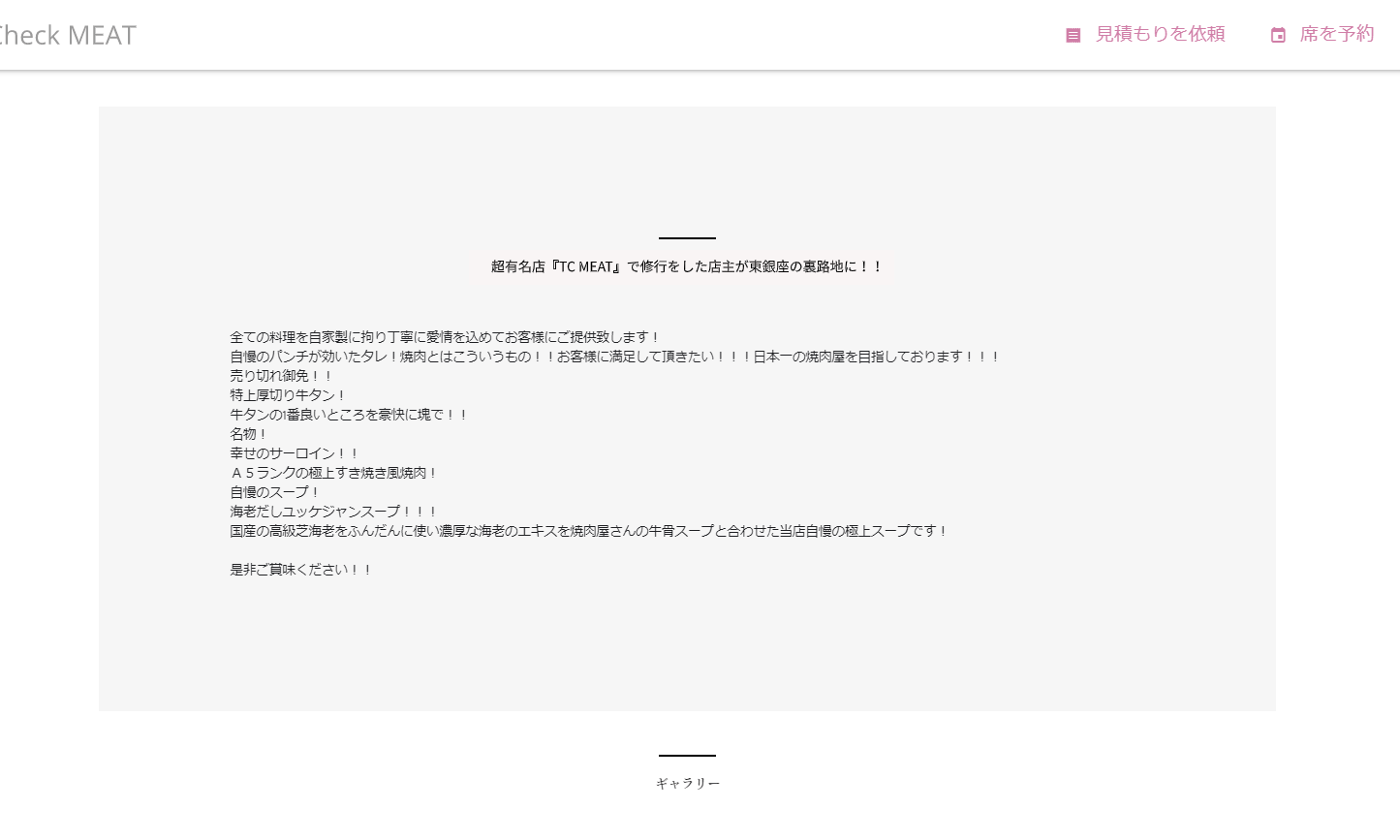The width and height of the screenshot is (1400, 840).
Task: Open the 席を予約 reservation link
Action: 1336,34
